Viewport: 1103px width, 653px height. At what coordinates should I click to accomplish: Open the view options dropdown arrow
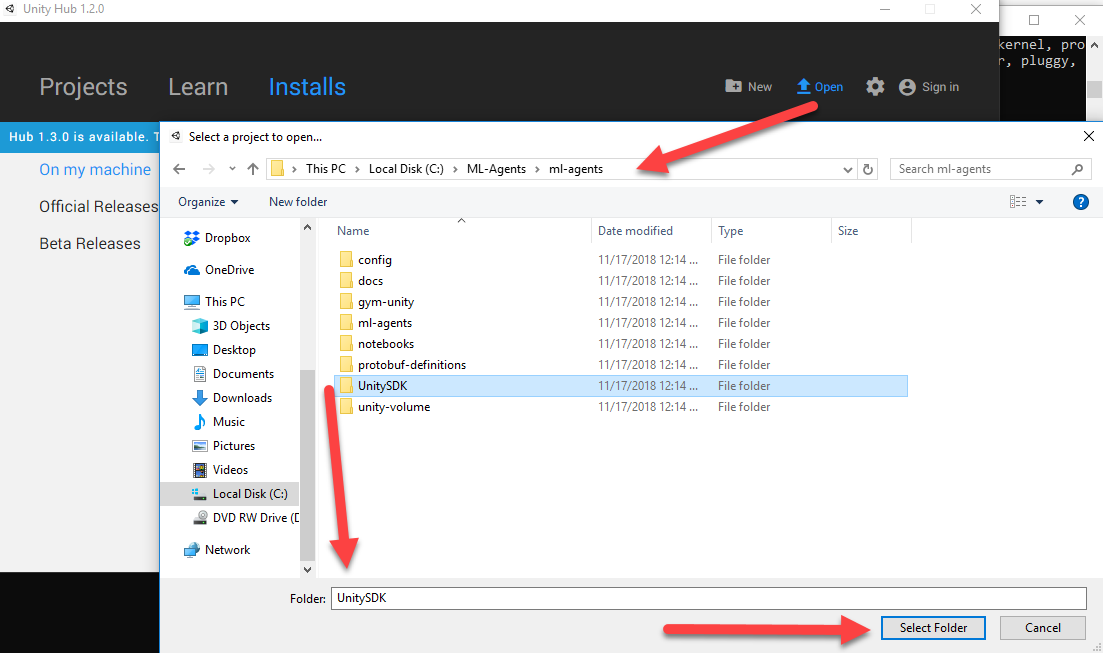[1039, 203]
